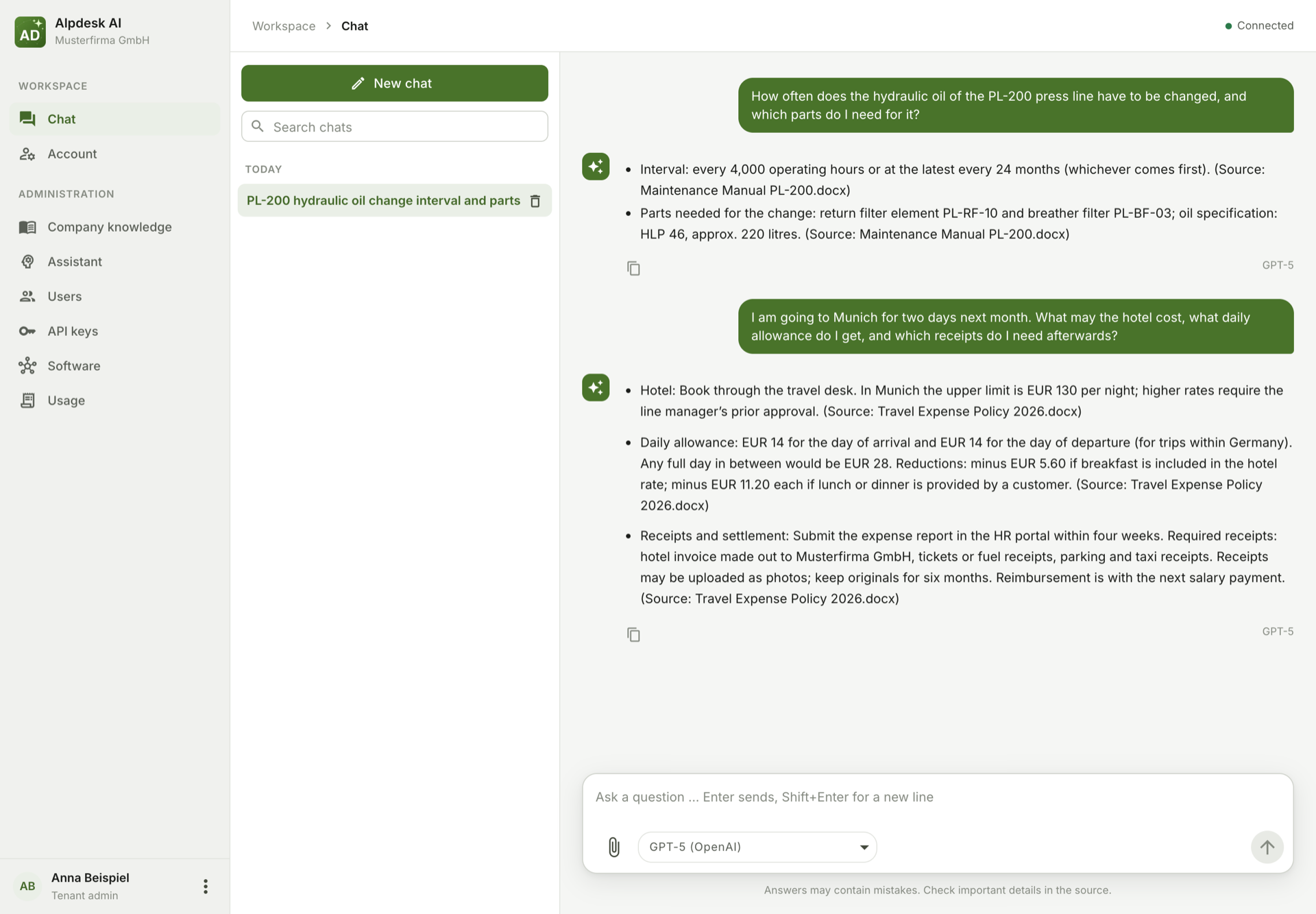
Task: Click assistant avatar on first answer
Action: tap(596, 167)
